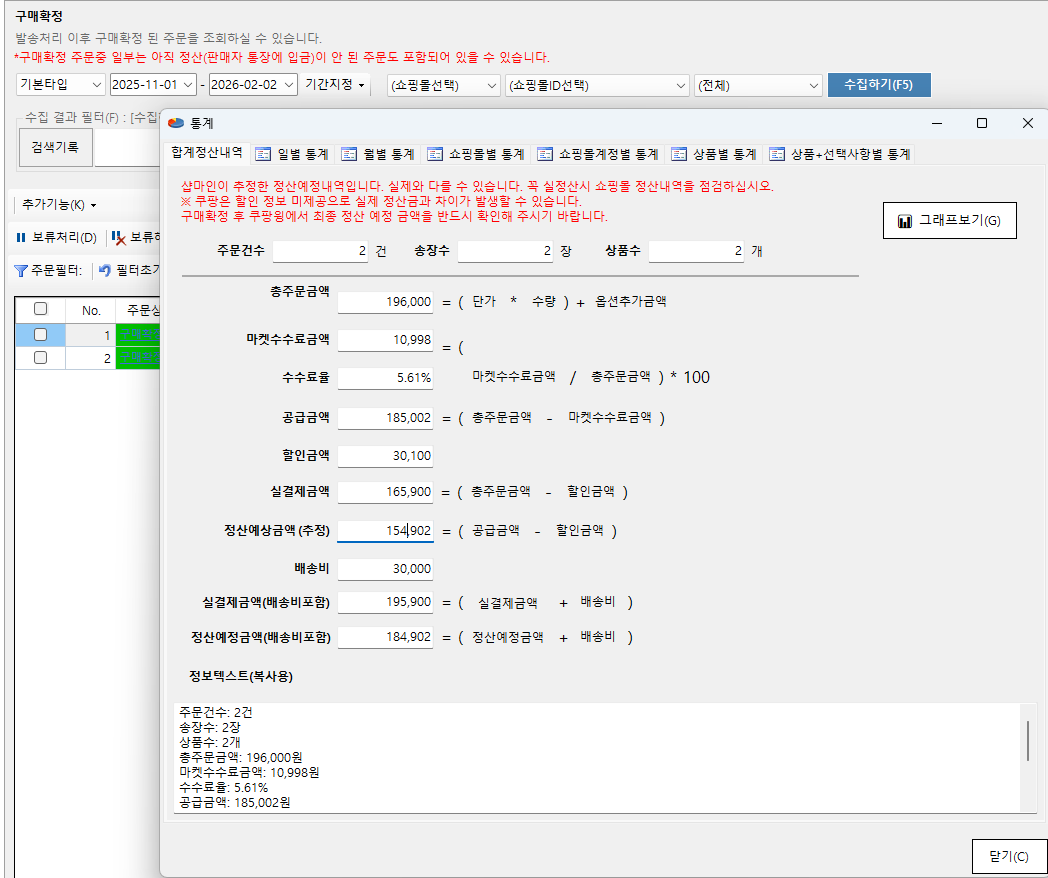Open the (쇼핑몰ID선택) combo box
The height and width of the screenshot is (878, 1048).
(597, 85)
